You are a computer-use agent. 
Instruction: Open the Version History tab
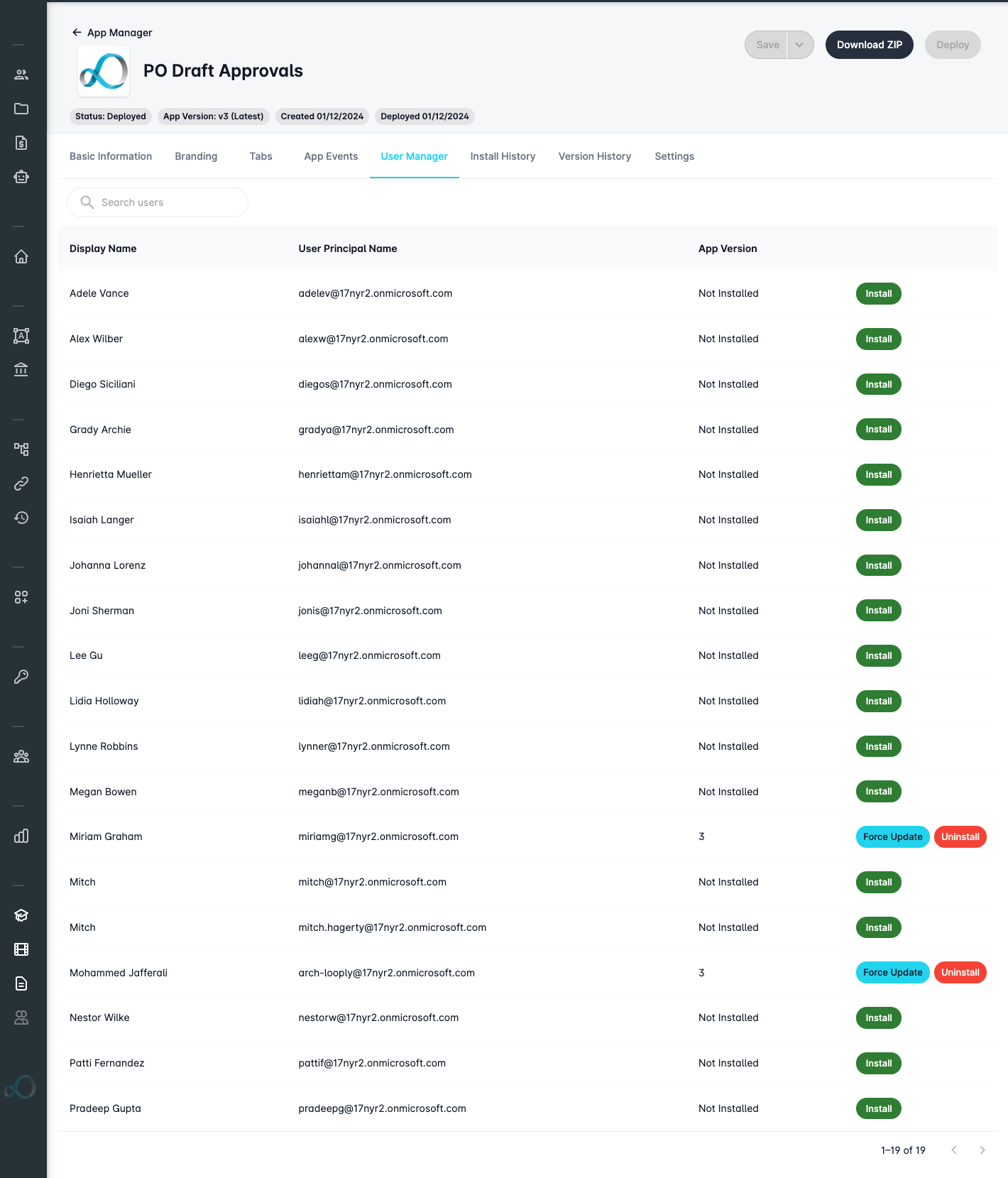[594, 156]
